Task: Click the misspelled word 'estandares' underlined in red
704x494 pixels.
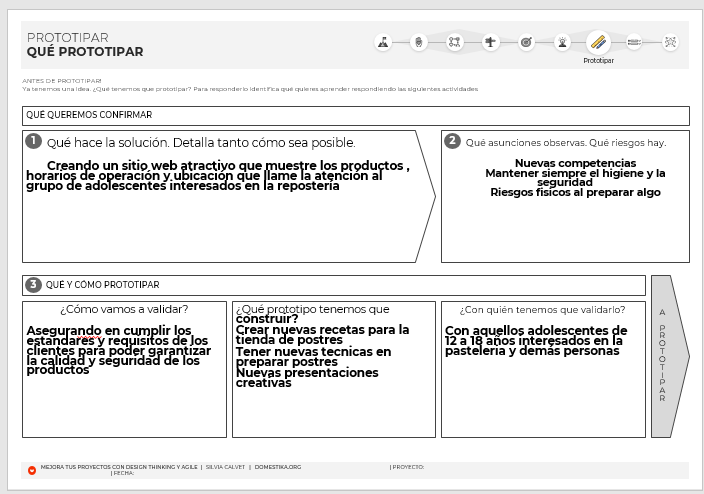Action: pyautogui.click(x=60, y=341)
